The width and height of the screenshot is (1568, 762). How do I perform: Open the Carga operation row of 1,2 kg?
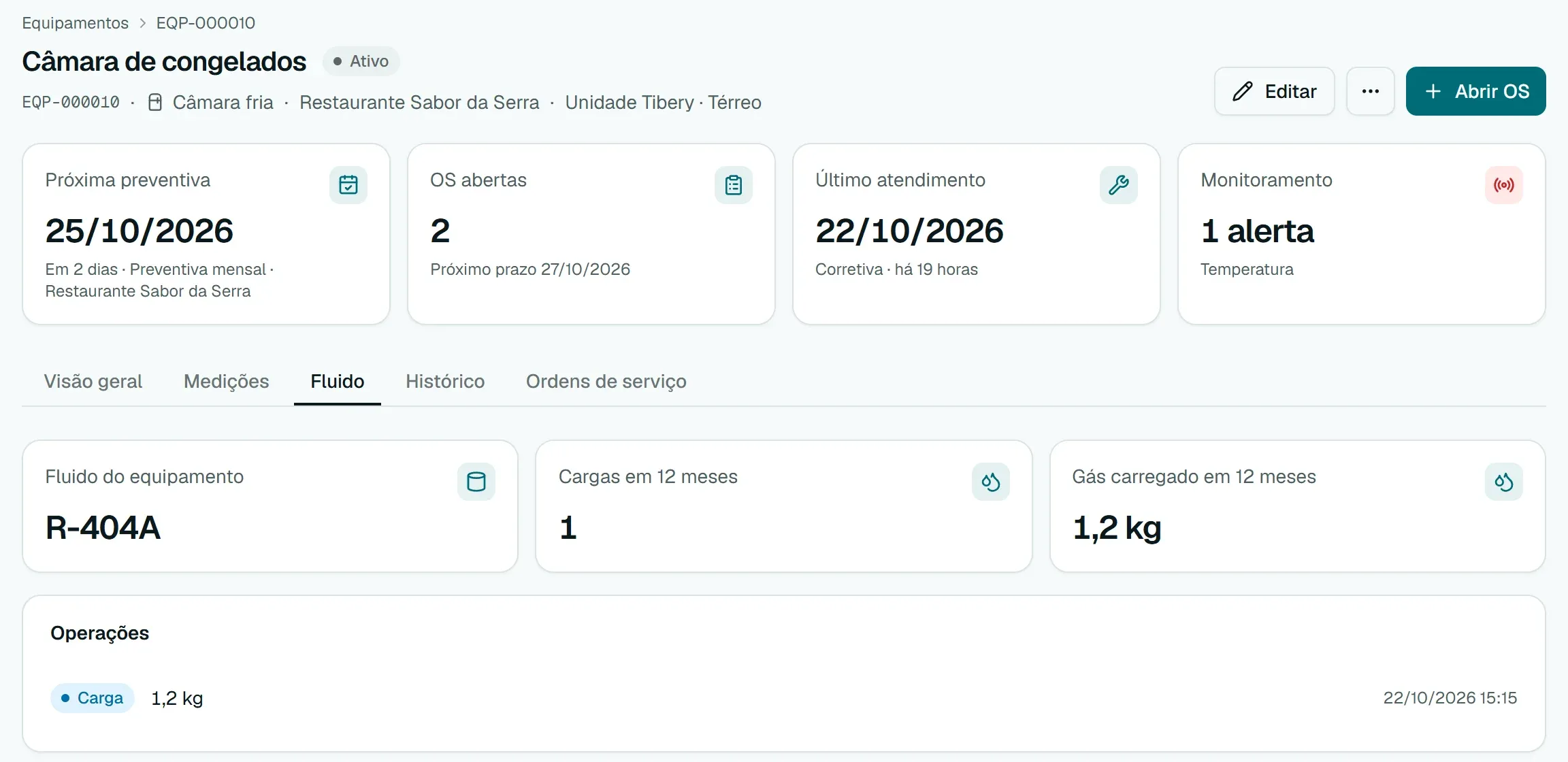784,698
